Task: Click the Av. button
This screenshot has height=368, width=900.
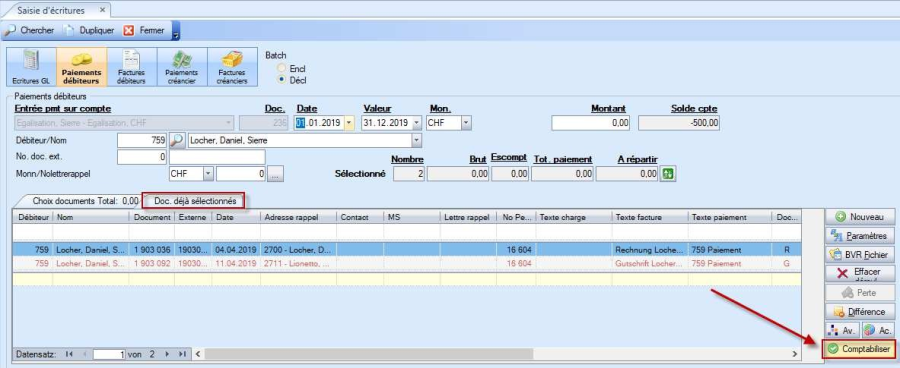Action: (x=842, y=330)
